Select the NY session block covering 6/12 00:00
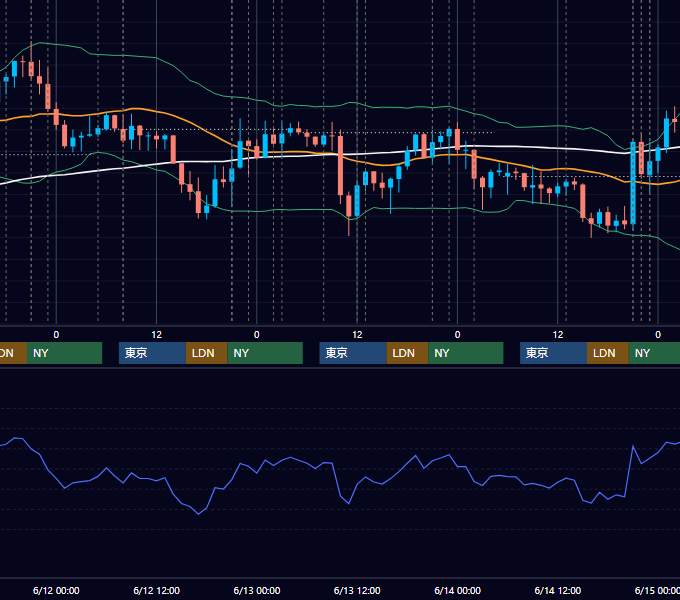Image resolution: width=680 pixels, height=600 pixels. pos(64,353)
